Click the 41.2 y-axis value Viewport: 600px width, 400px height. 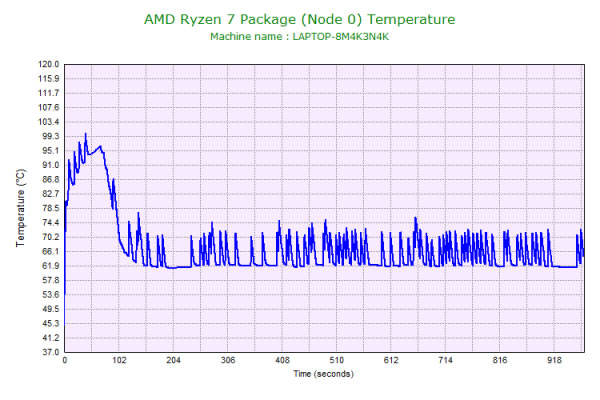[51, 338]
